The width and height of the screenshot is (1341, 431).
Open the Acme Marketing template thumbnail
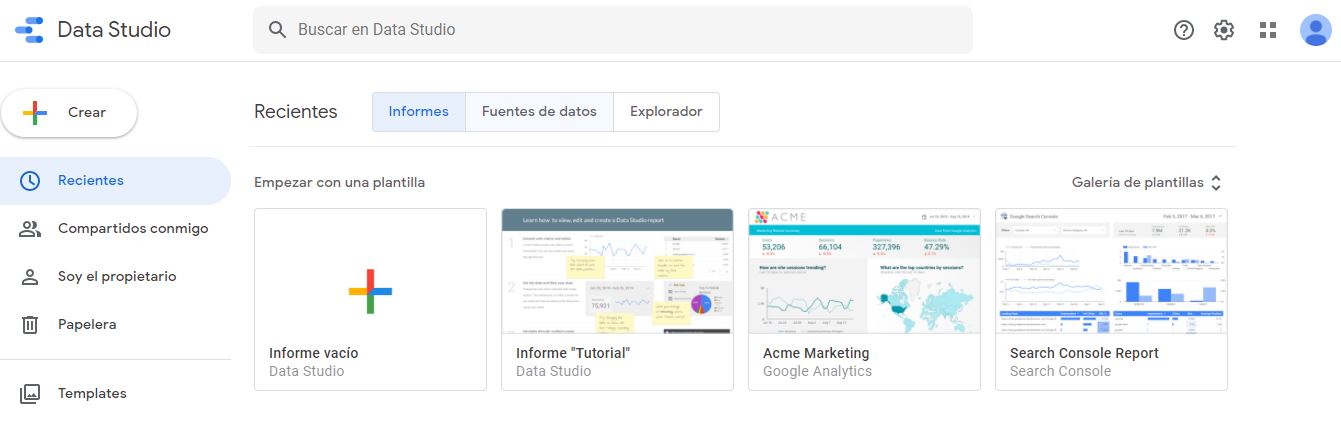(x=864, y=272)
